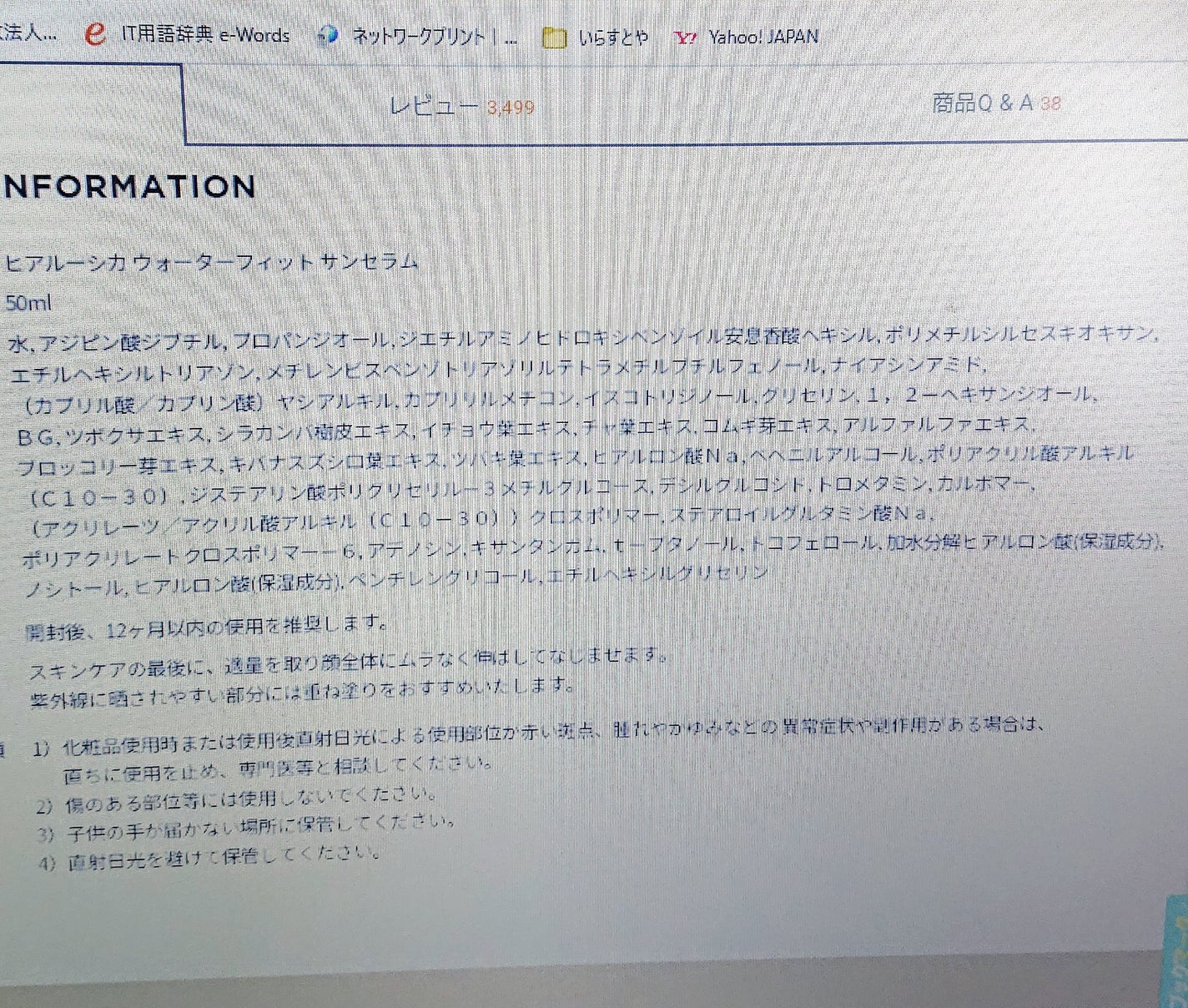Click the いらすとや bookmark label

click(x=612, y=38)
